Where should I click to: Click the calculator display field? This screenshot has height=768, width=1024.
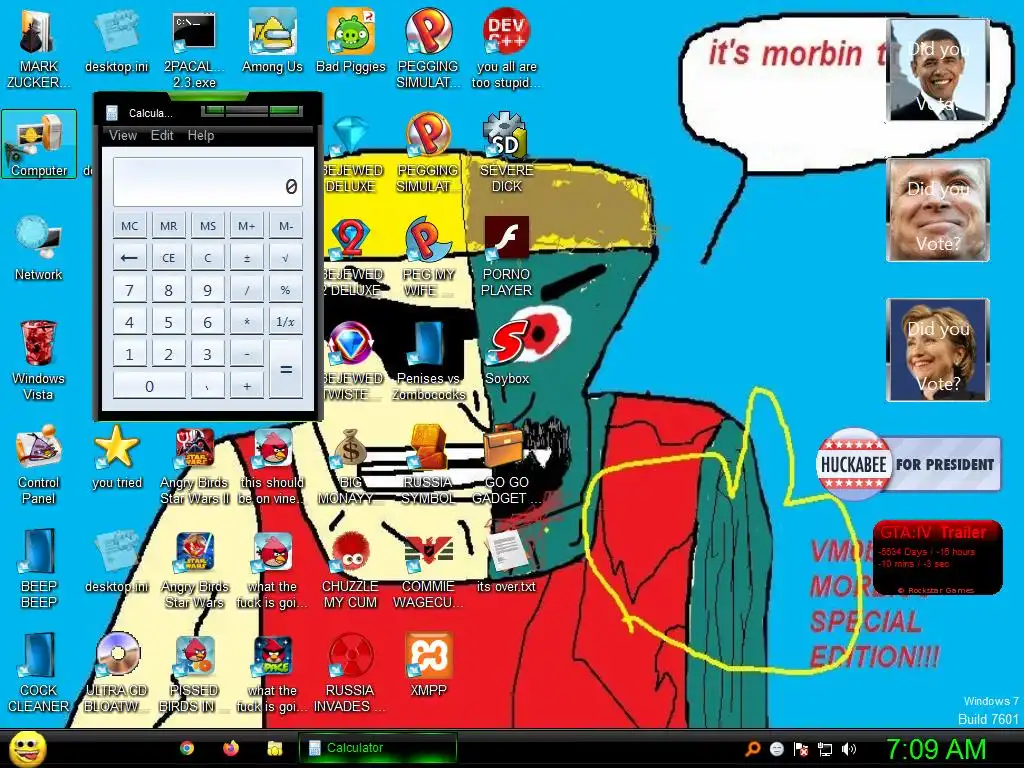[x=208, y=182]
